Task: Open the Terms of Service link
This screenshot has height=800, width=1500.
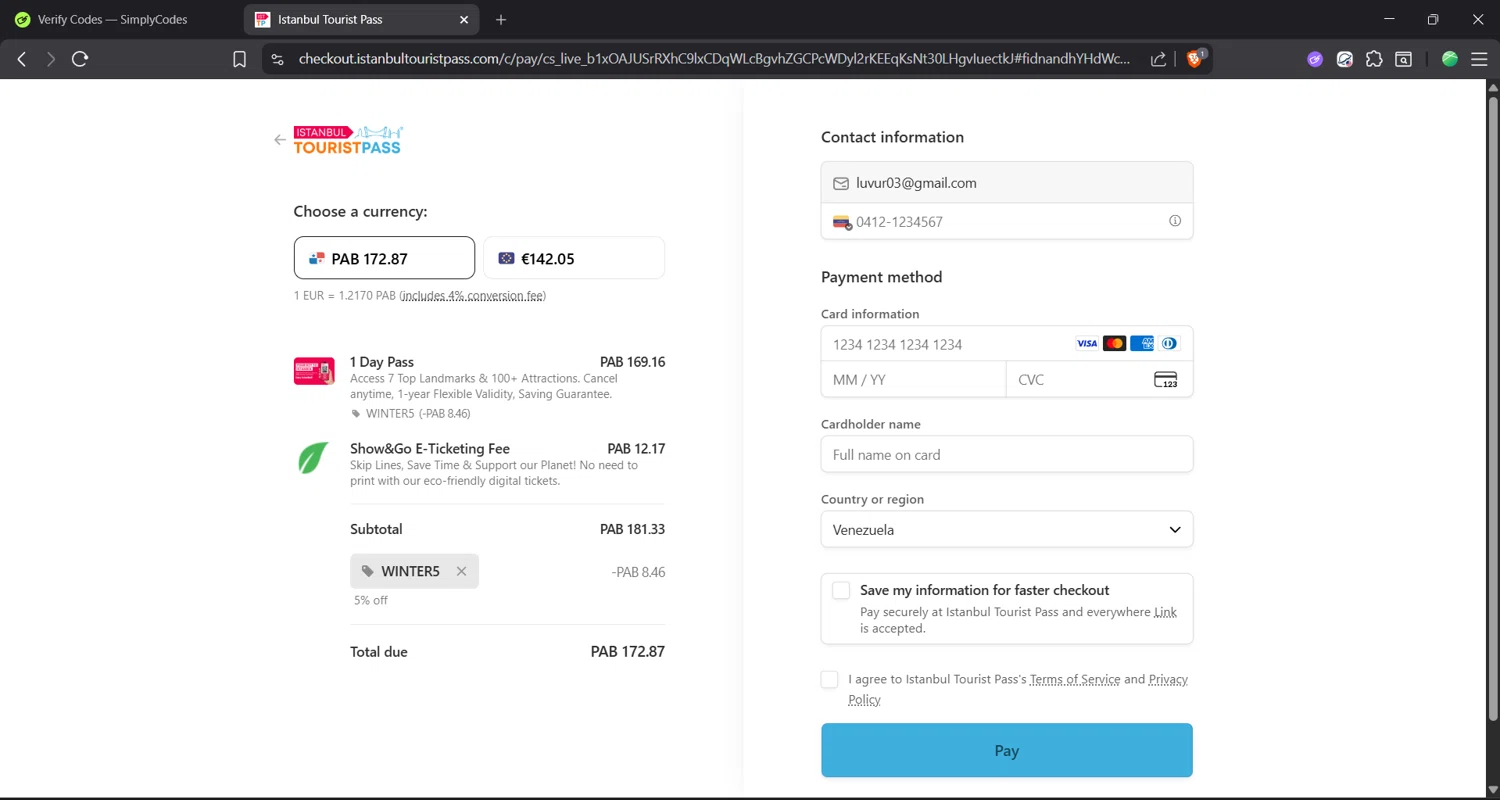Action: click(1075, 679)
